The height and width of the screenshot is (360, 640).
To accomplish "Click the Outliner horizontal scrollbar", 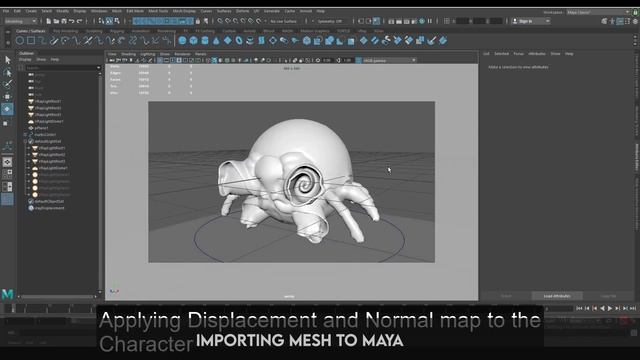I will tap(56, 297).
